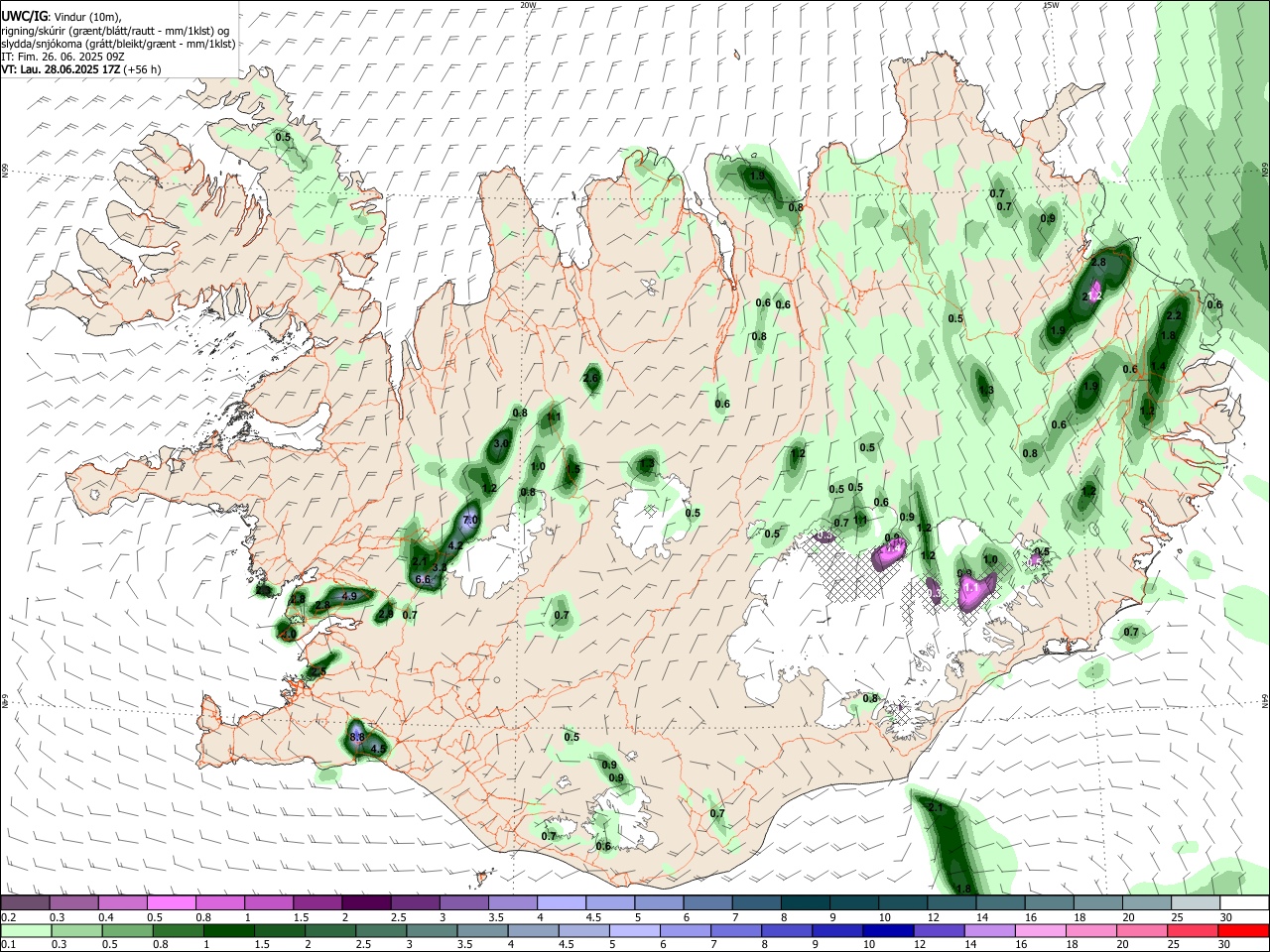Click the top legend row label 12
The width and height of the screenshot is (1270, 952).
tap(933, 917)
